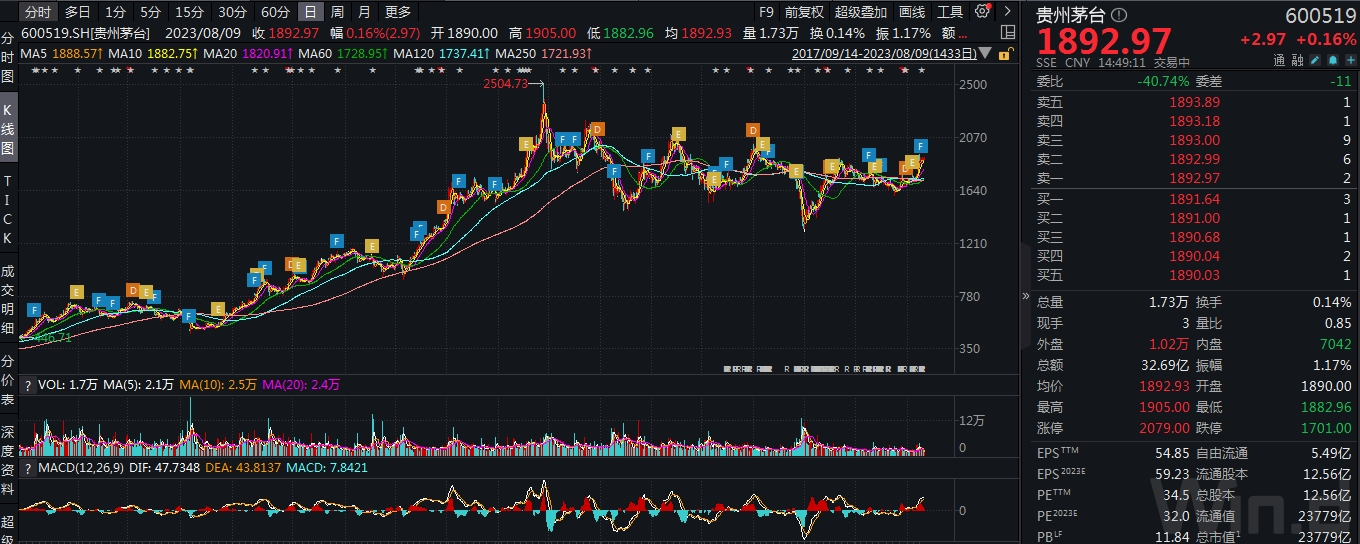
Task: Click the 2504.73 peak price marker
Action: pos(505,84)
